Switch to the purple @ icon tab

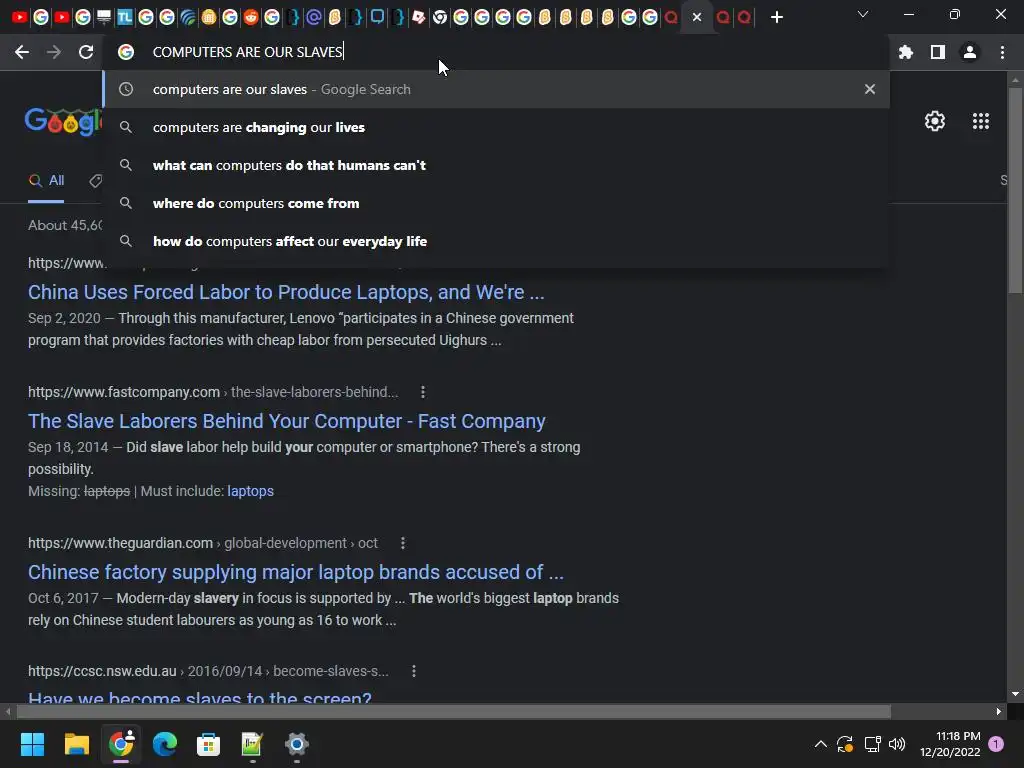click(313, 17)
